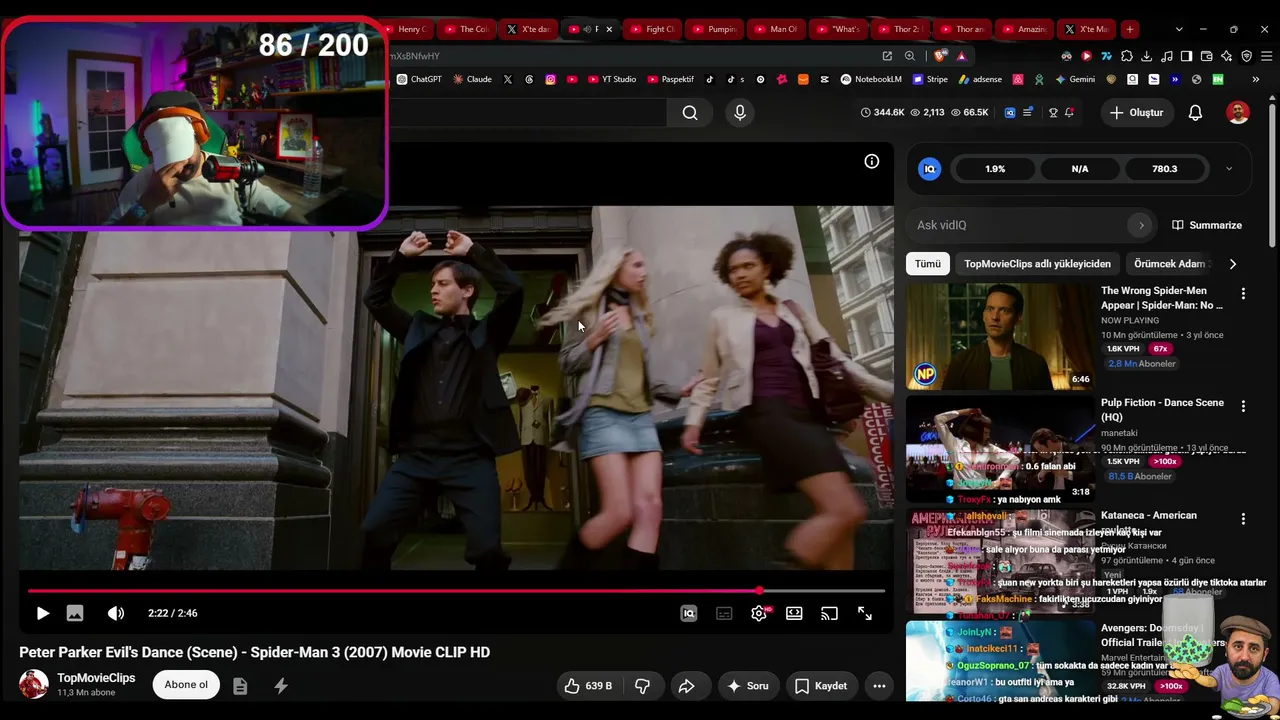This screenshot has height=720, width=1280.
Task: Open options for 'The Wrong Spider-Men Appear'
Action: tap(1243, 294)
